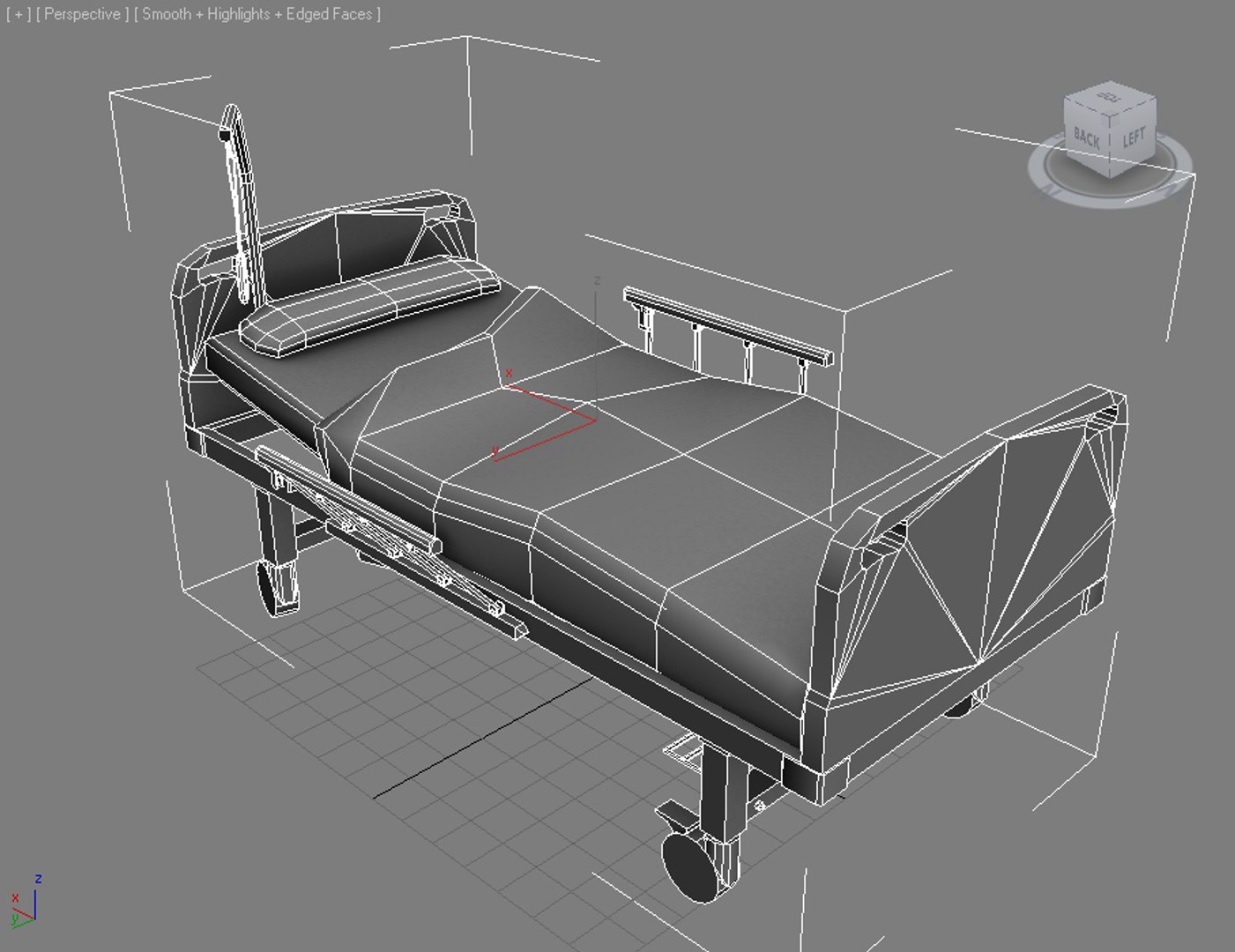The image size is (1235, 952).
Task: Click the LEFT face of the ViewCube
Action: point(1133,138)
